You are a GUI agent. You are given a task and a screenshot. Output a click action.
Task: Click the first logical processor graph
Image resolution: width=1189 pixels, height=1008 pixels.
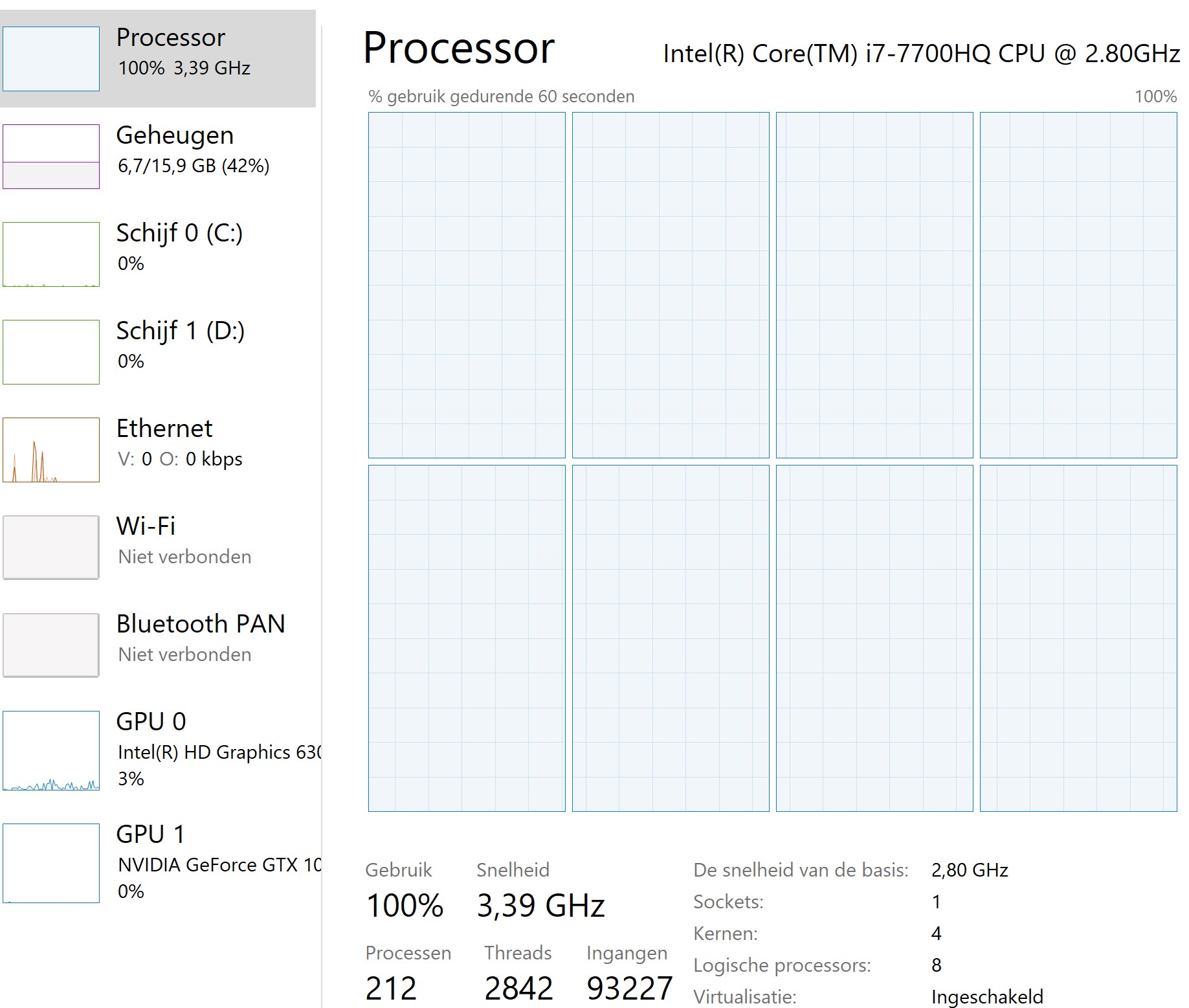(466, 285)
